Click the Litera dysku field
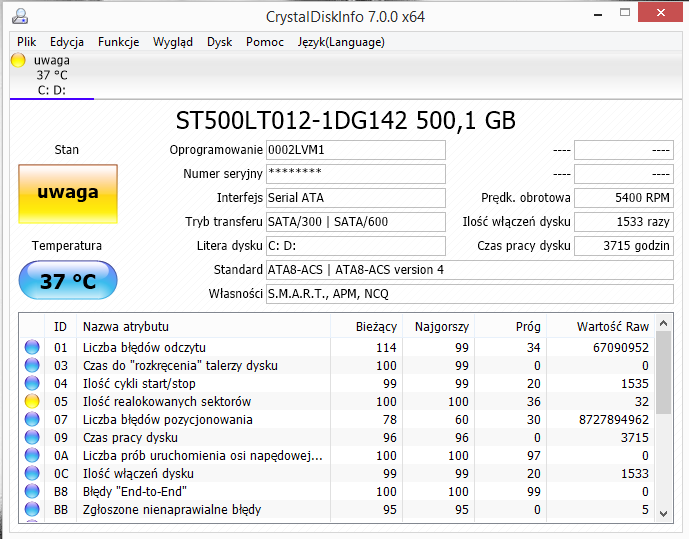The width and height of the screenshot is (689, 539). pos(356,246)
